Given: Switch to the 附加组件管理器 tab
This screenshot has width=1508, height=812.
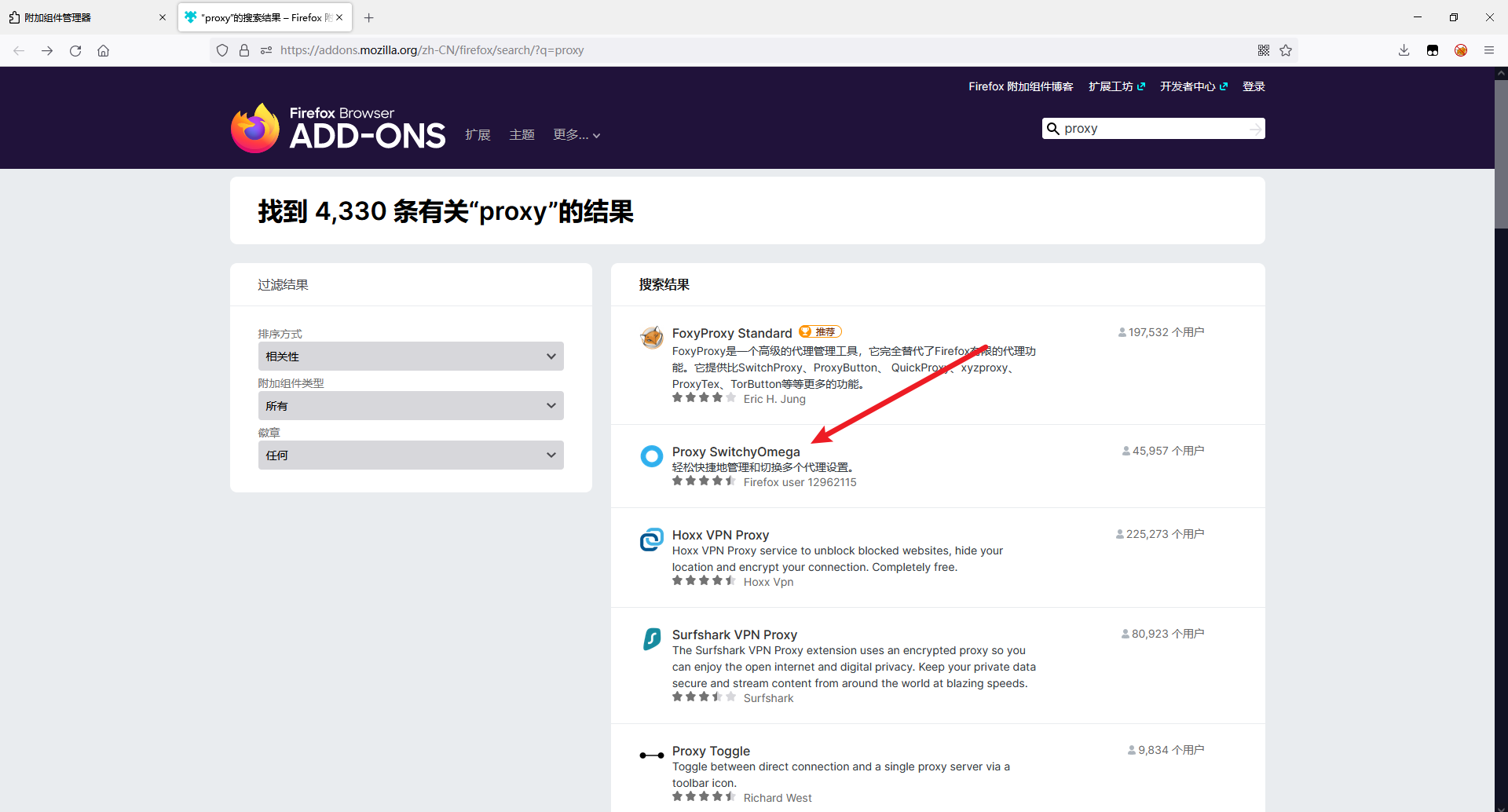Looking at the screenshot, I should tap(87, 17).
